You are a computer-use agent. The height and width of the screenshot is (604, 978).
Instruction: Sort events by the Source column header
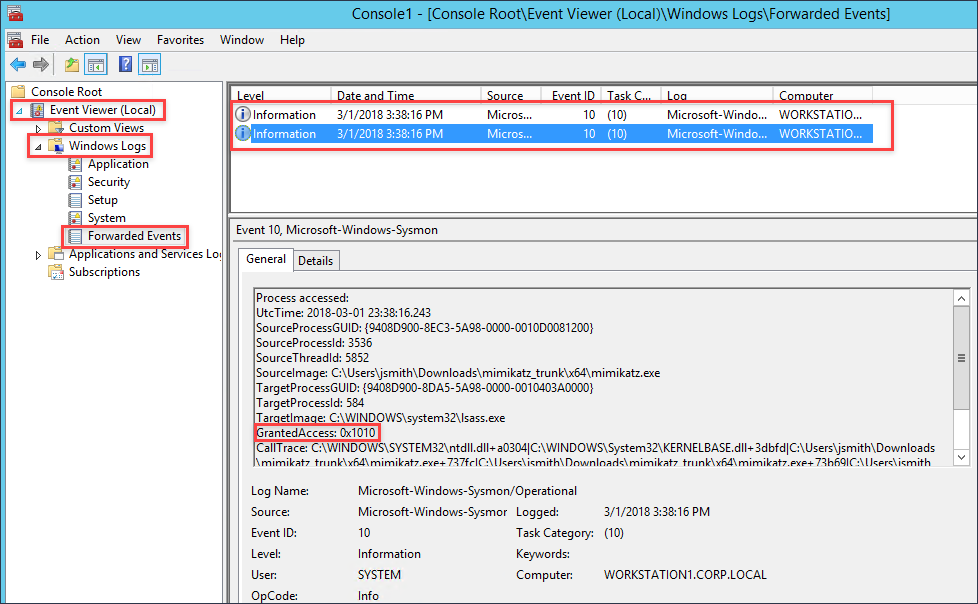[511, 95]
